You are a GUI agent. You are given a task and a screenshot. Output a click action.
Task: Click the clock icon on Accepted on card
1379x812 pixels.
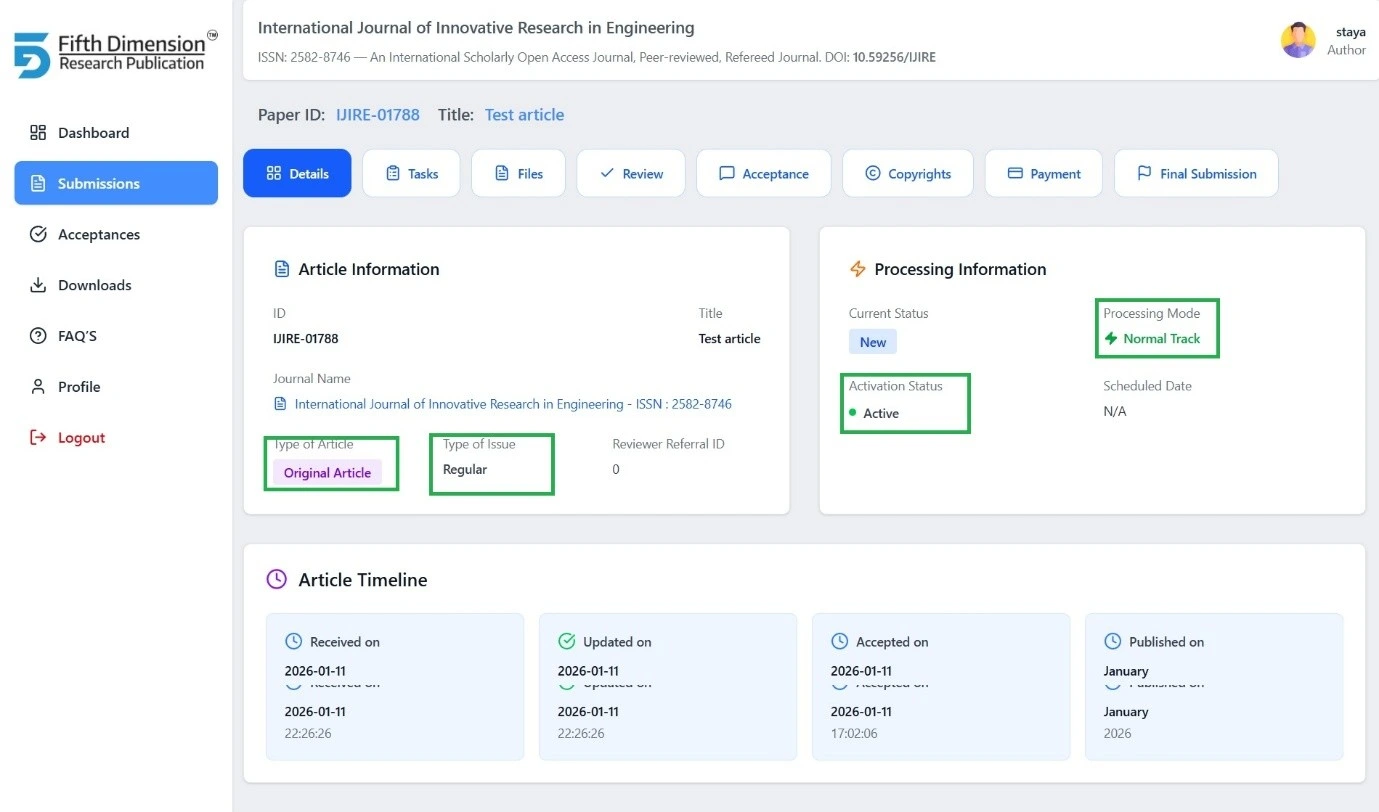point(840,642)
